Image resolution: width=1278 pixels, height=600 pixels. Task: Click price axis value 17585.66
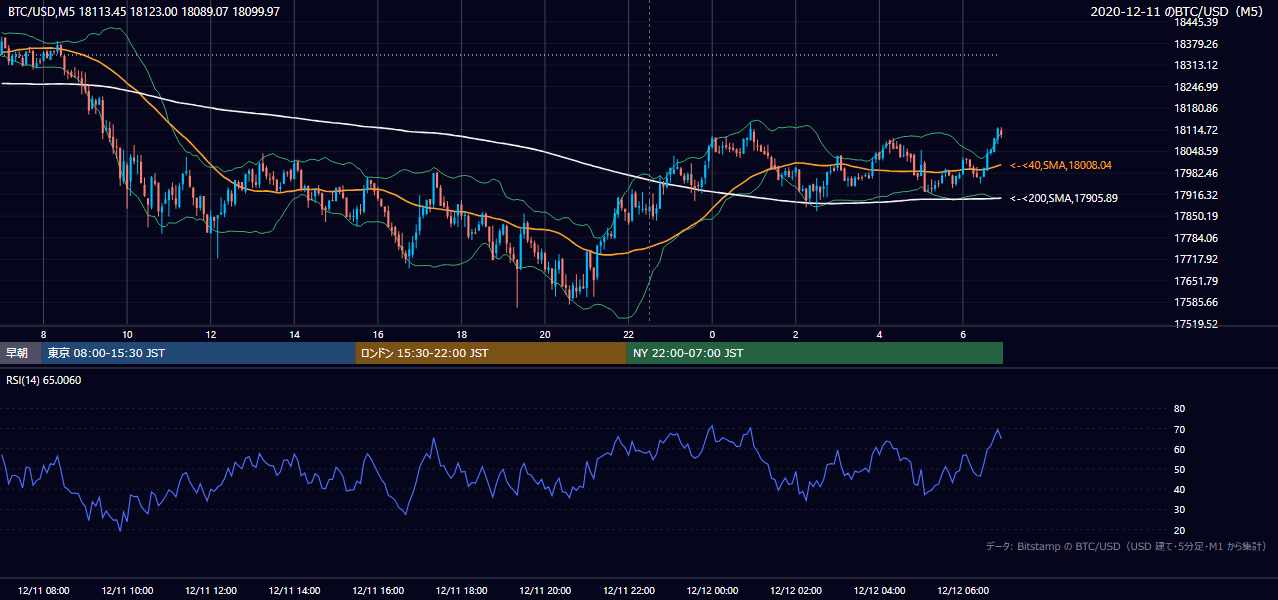click(x=1196, y=302)
